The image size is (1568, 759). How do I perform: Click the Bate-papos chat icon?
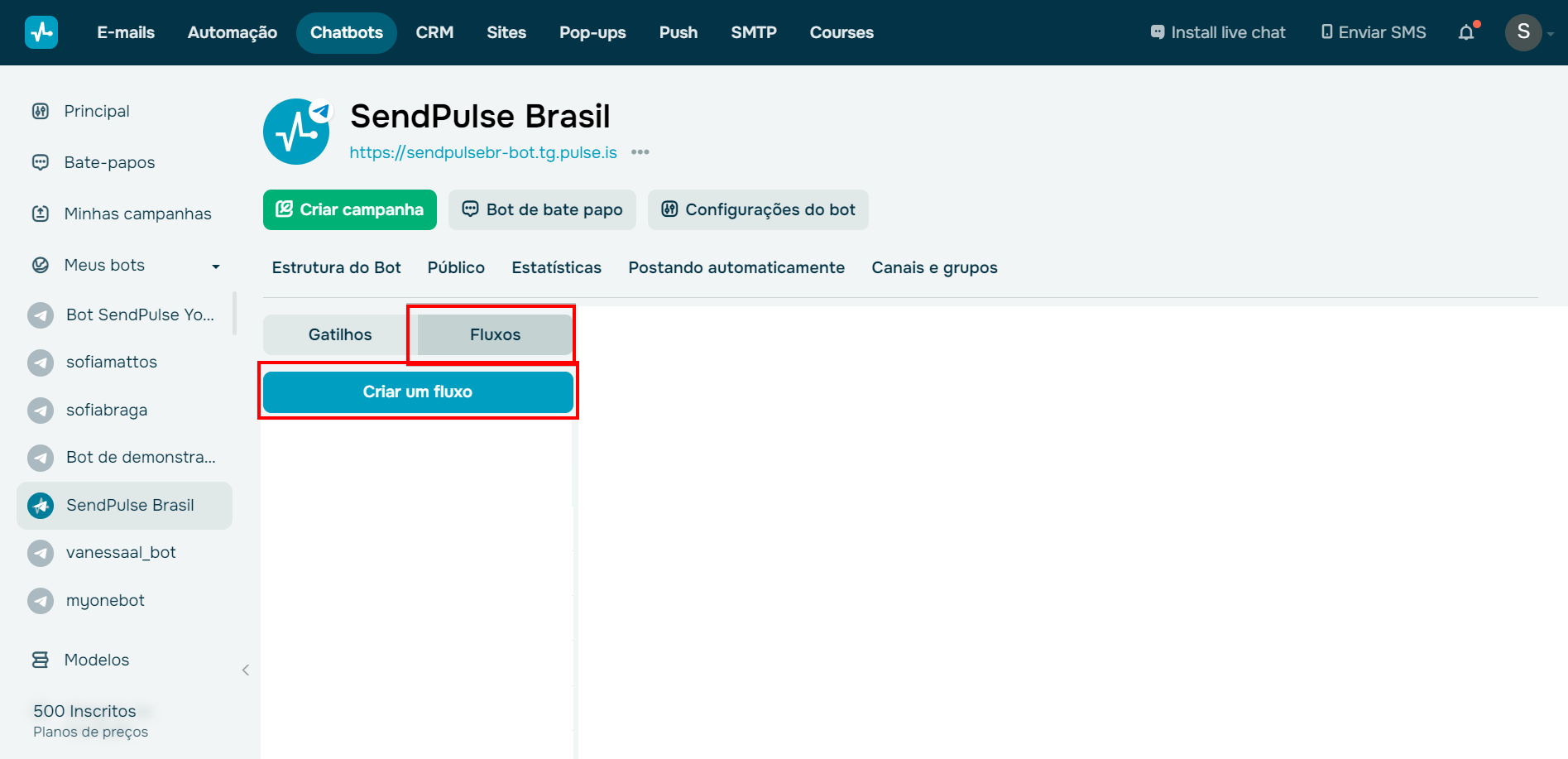(x=41, y=162)
